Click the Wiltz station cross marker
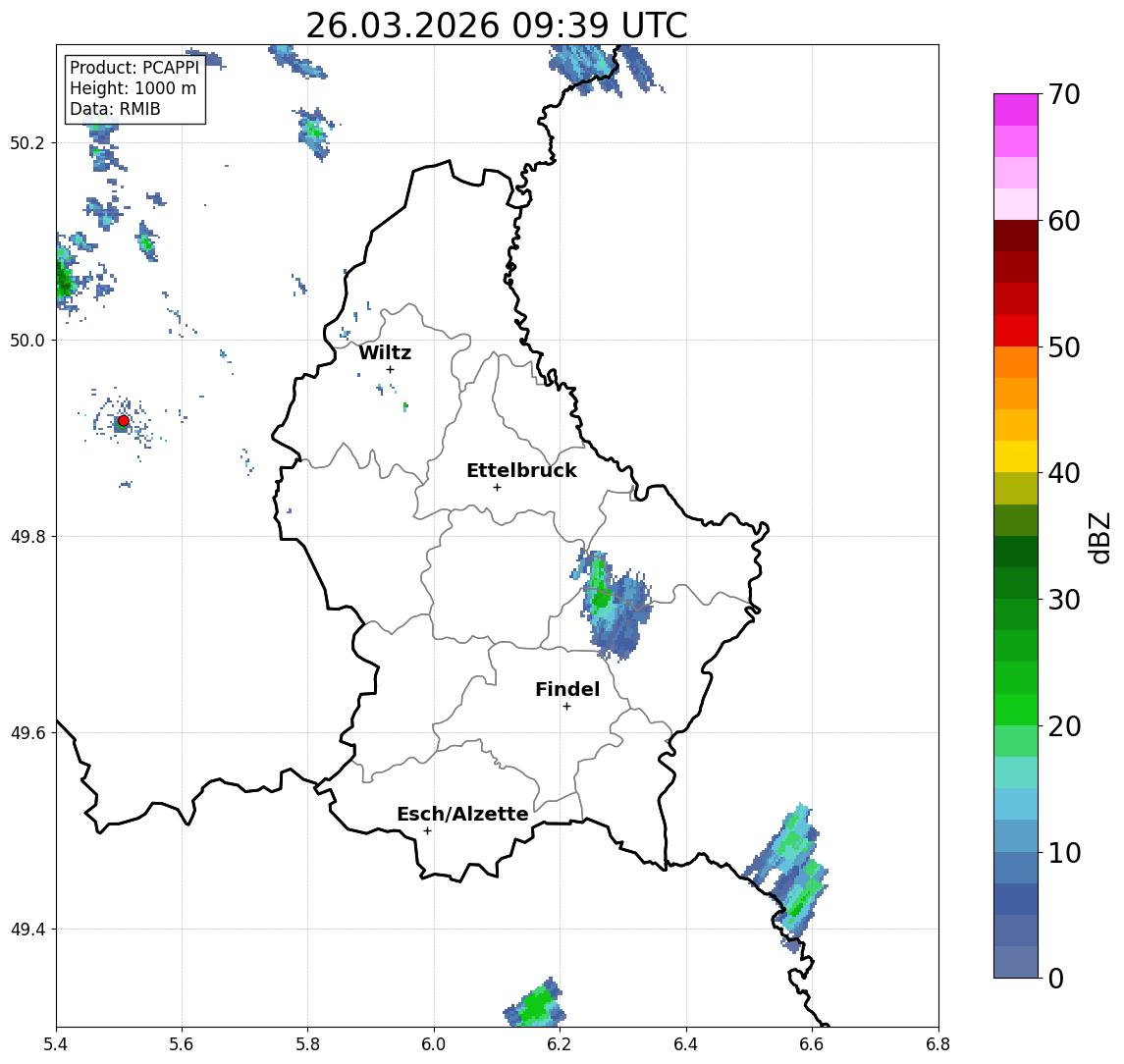 point(390,369)
